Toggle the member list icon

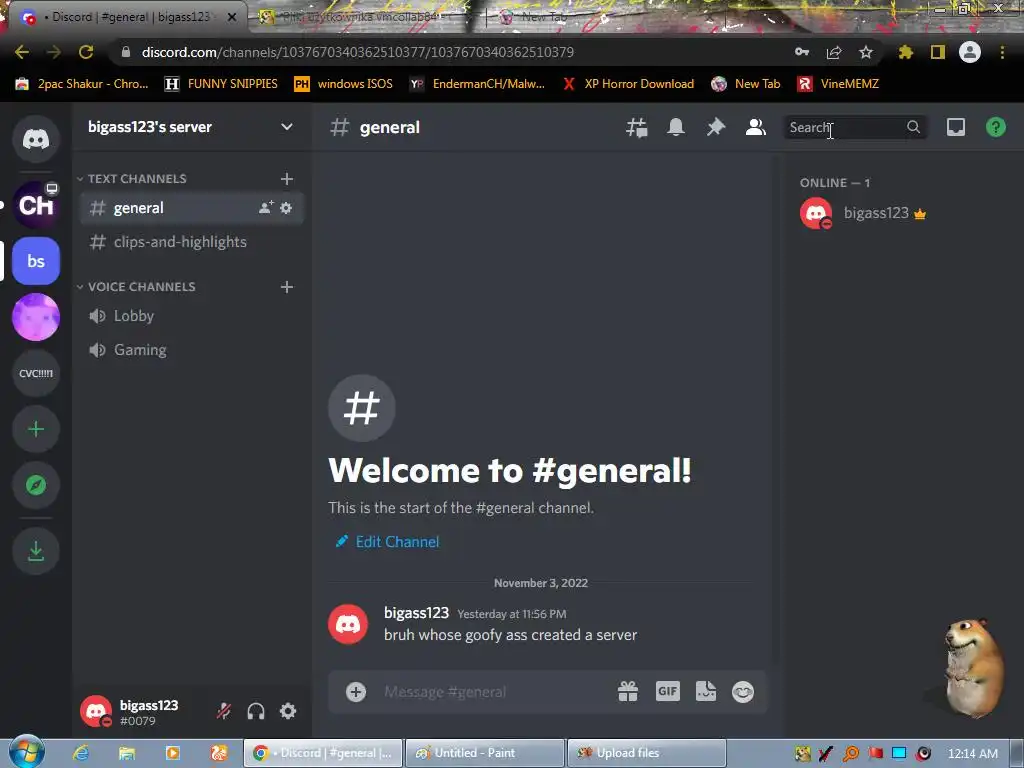[756, 127]
